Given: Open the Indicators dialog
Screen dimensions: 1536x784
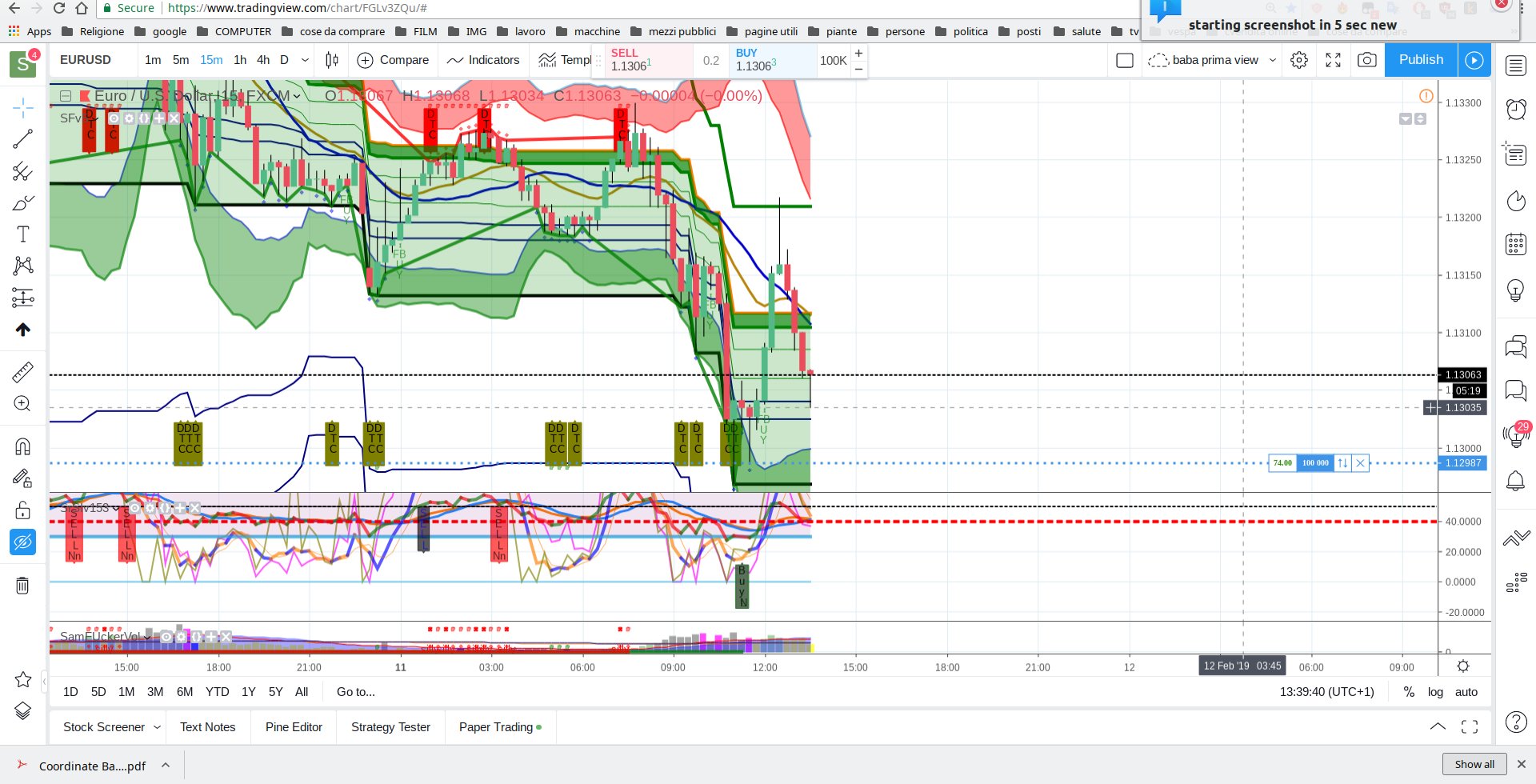Looking at the screenshot, I should pyautogui.click(x=483, y=60).
